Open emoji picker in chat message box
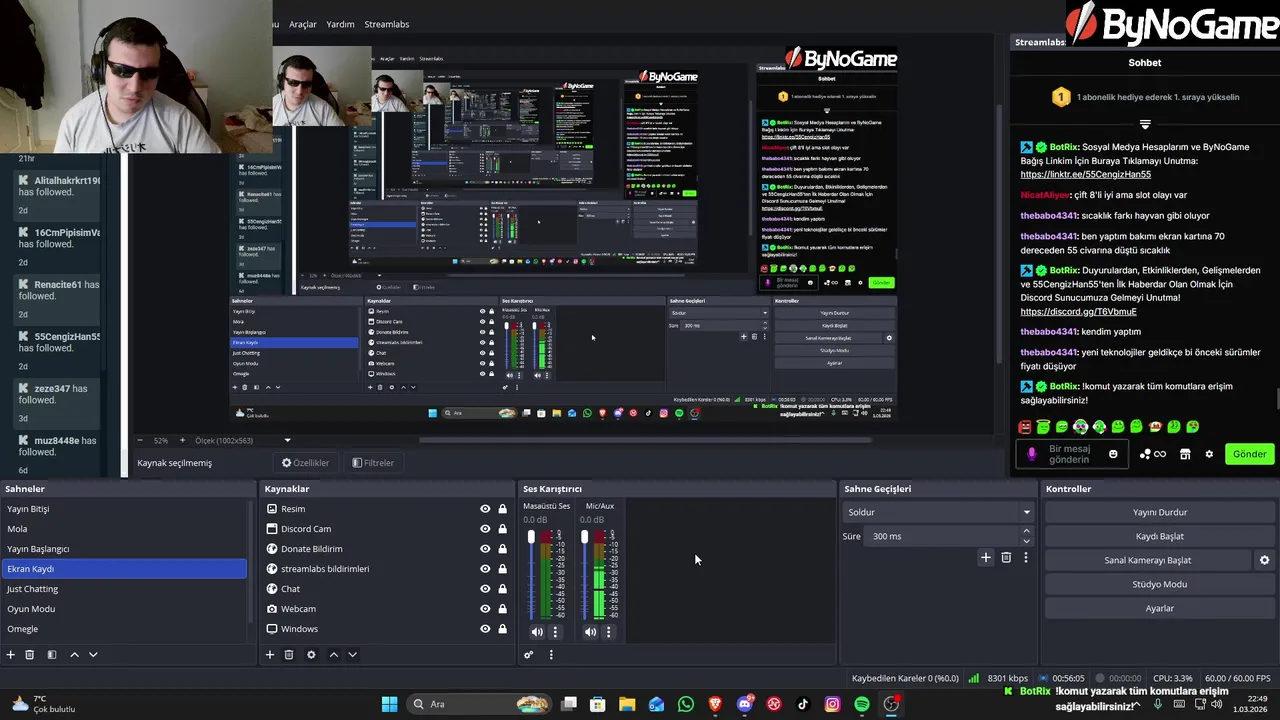The height and width of the screenshot is (720, 1280). 1113,453
